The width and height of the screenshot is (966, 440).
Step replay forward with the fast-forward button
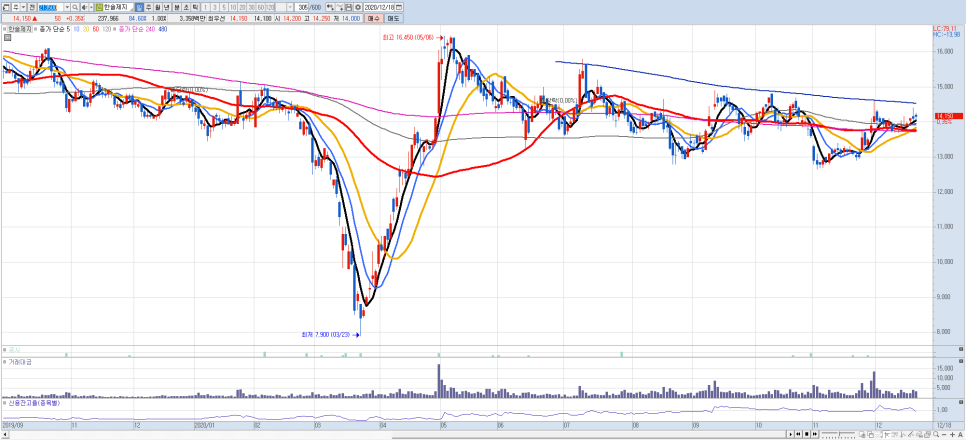(x=814, y=434)
